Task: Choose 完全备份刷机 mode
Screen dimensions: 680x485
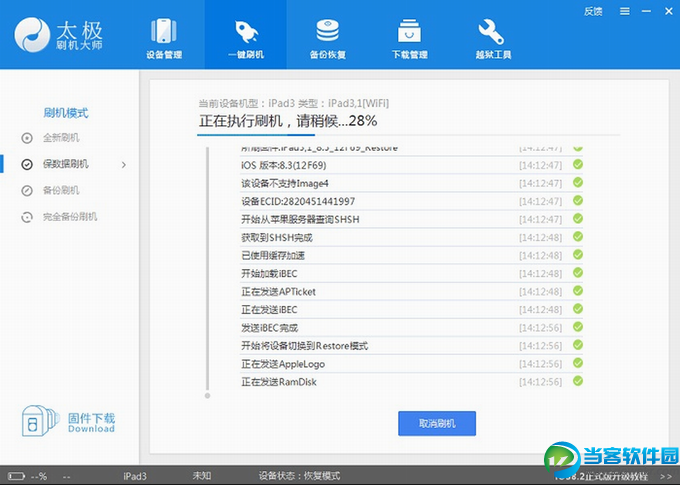Action: pos(69,216)
